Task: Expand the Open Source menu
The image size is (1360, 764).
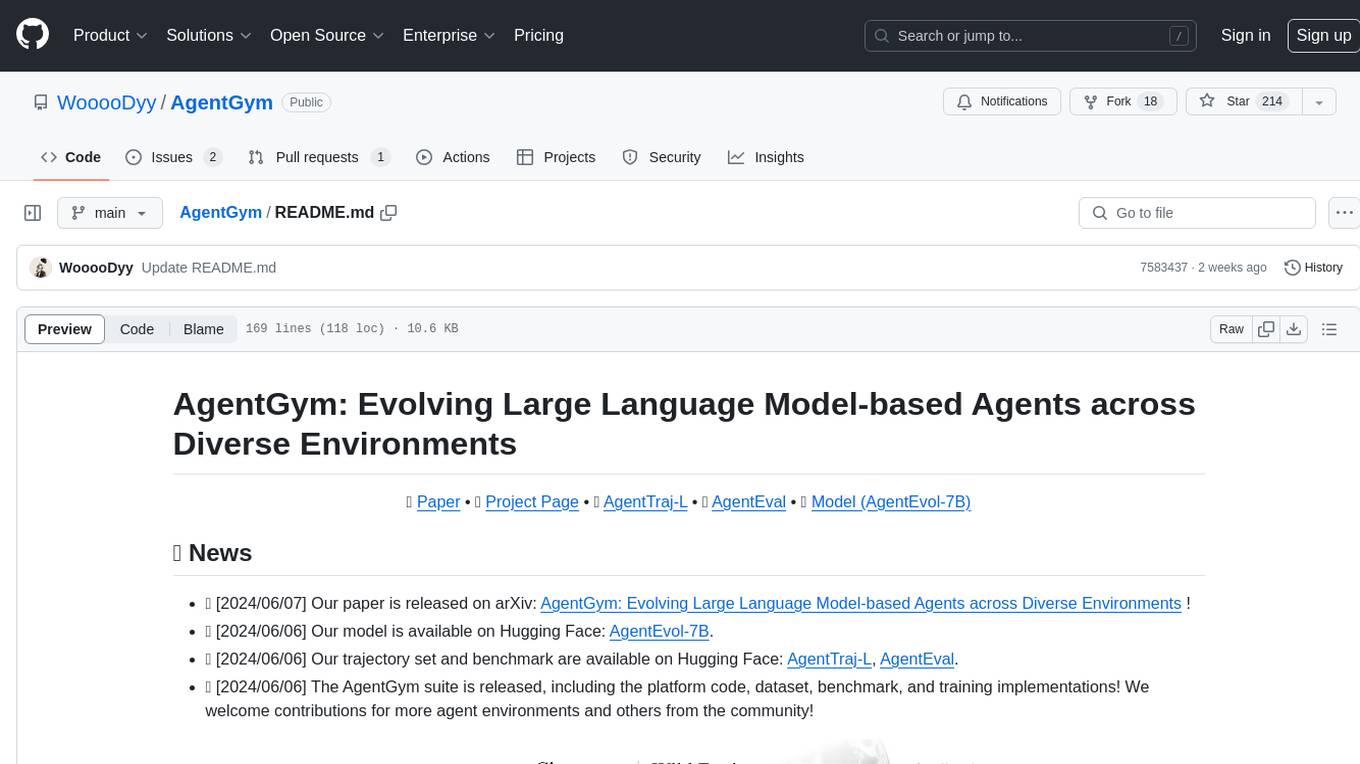Action: tap(327, 35)
